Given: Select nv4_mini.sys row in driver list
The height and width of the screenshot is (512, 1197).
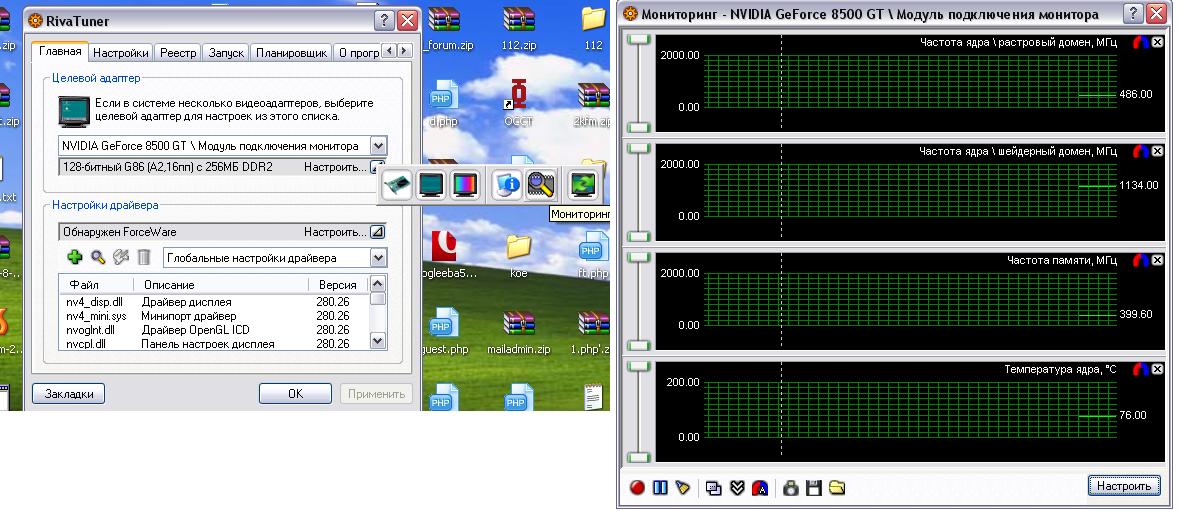Looking at the screenshot, I should pos(214,316).
